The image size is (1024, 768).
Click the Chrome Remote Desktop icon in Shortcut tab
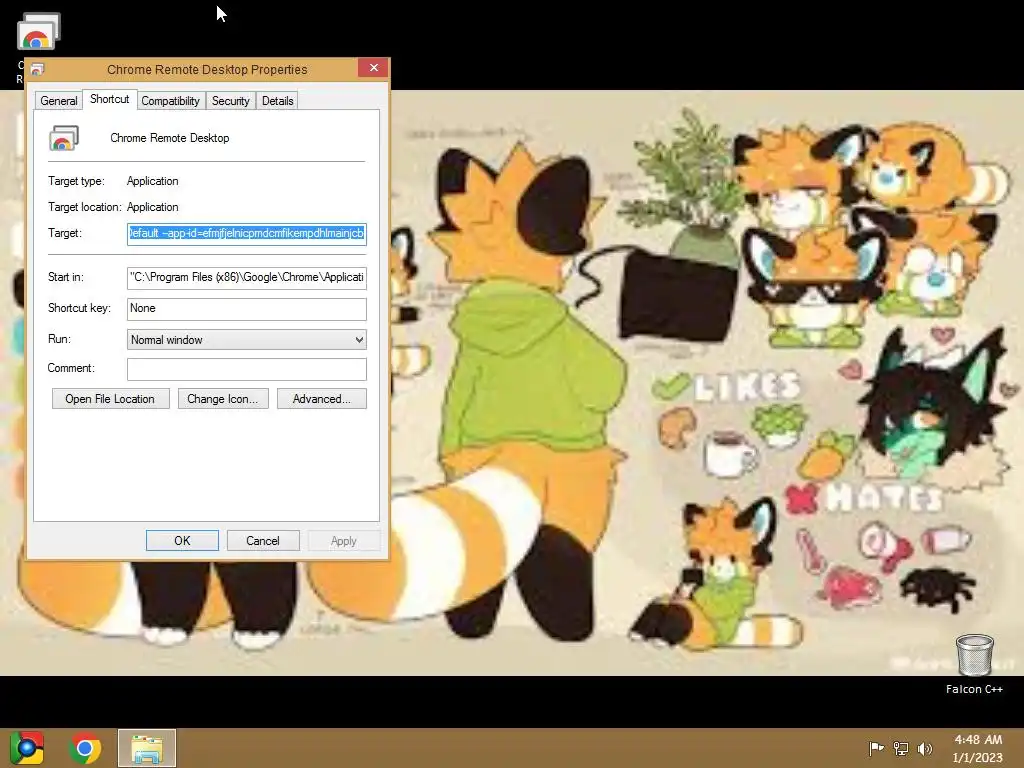[63, 138]
